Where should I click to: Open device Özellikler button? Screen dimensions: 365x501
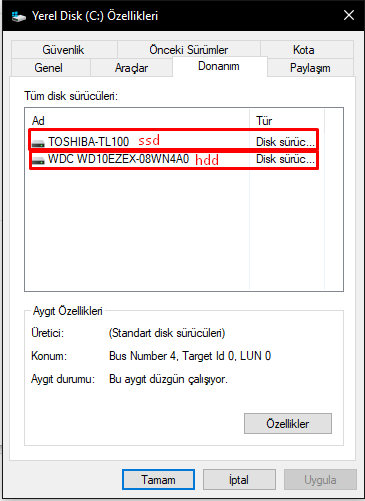pos(288,423)
